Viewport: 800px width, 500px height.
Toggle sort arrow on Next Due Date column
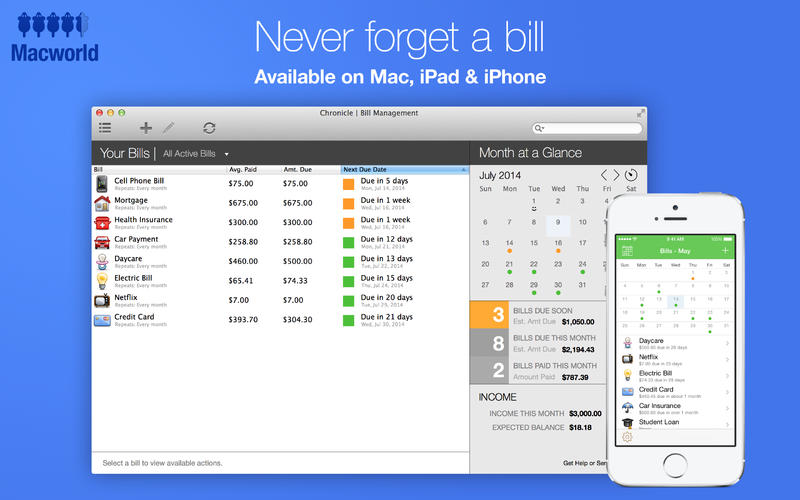(x=463, y=169)
